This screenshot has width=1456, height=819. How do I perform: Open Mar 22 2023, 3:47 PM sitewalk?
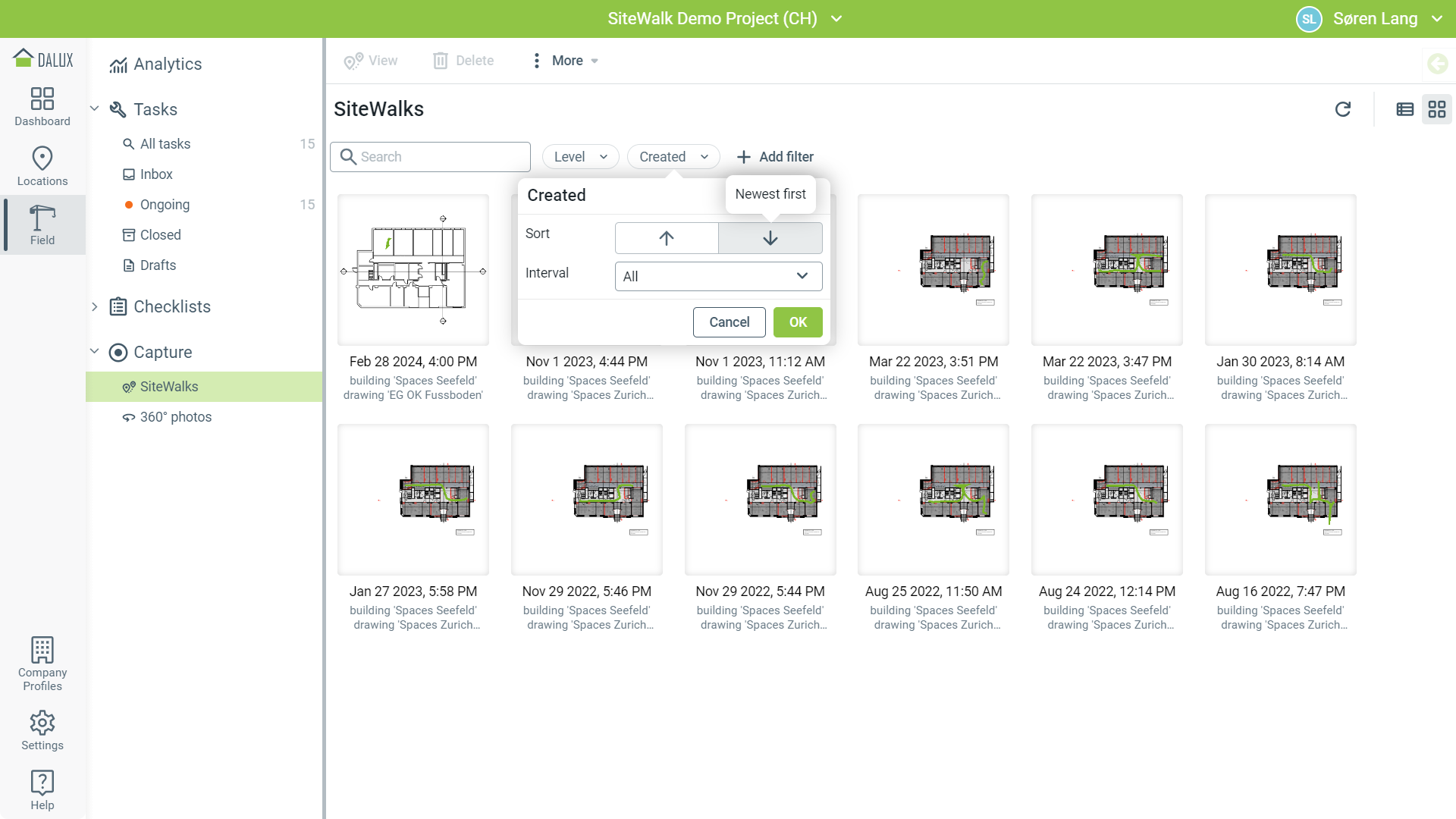click(x=1107, y=270)
